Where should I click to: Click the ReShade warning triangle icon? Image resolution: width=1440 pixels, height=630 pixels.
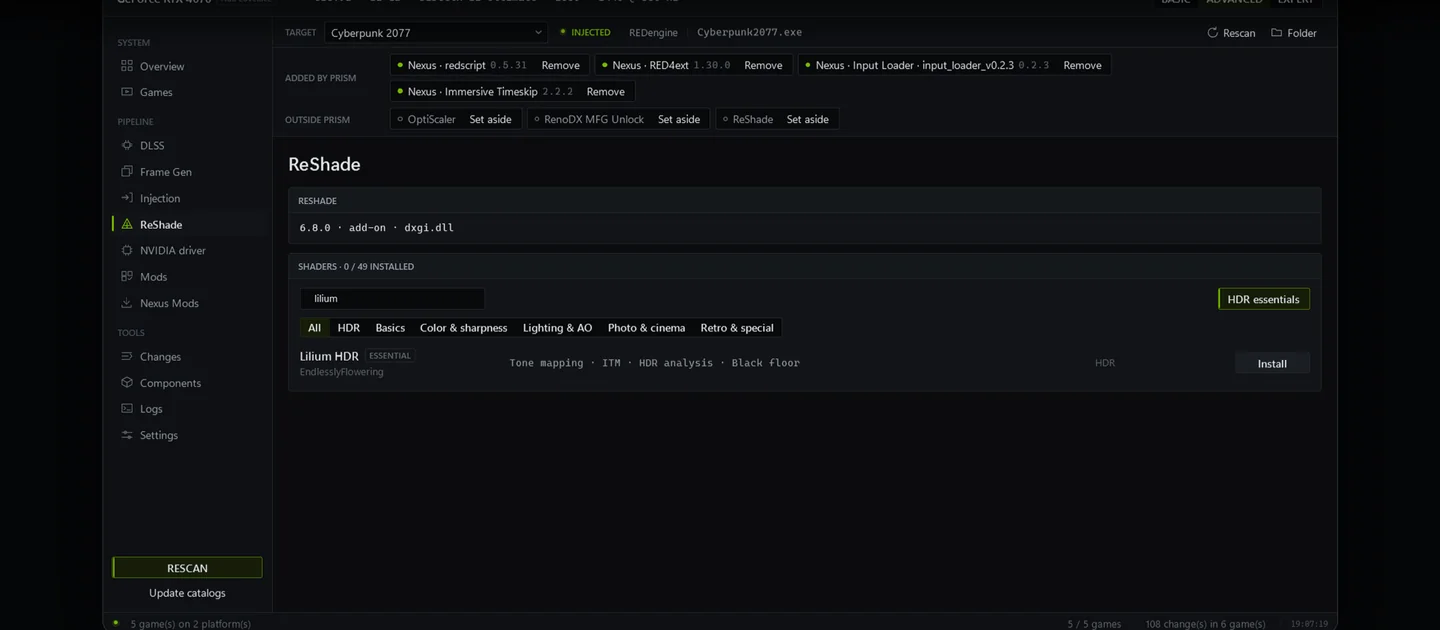(127, 224)
